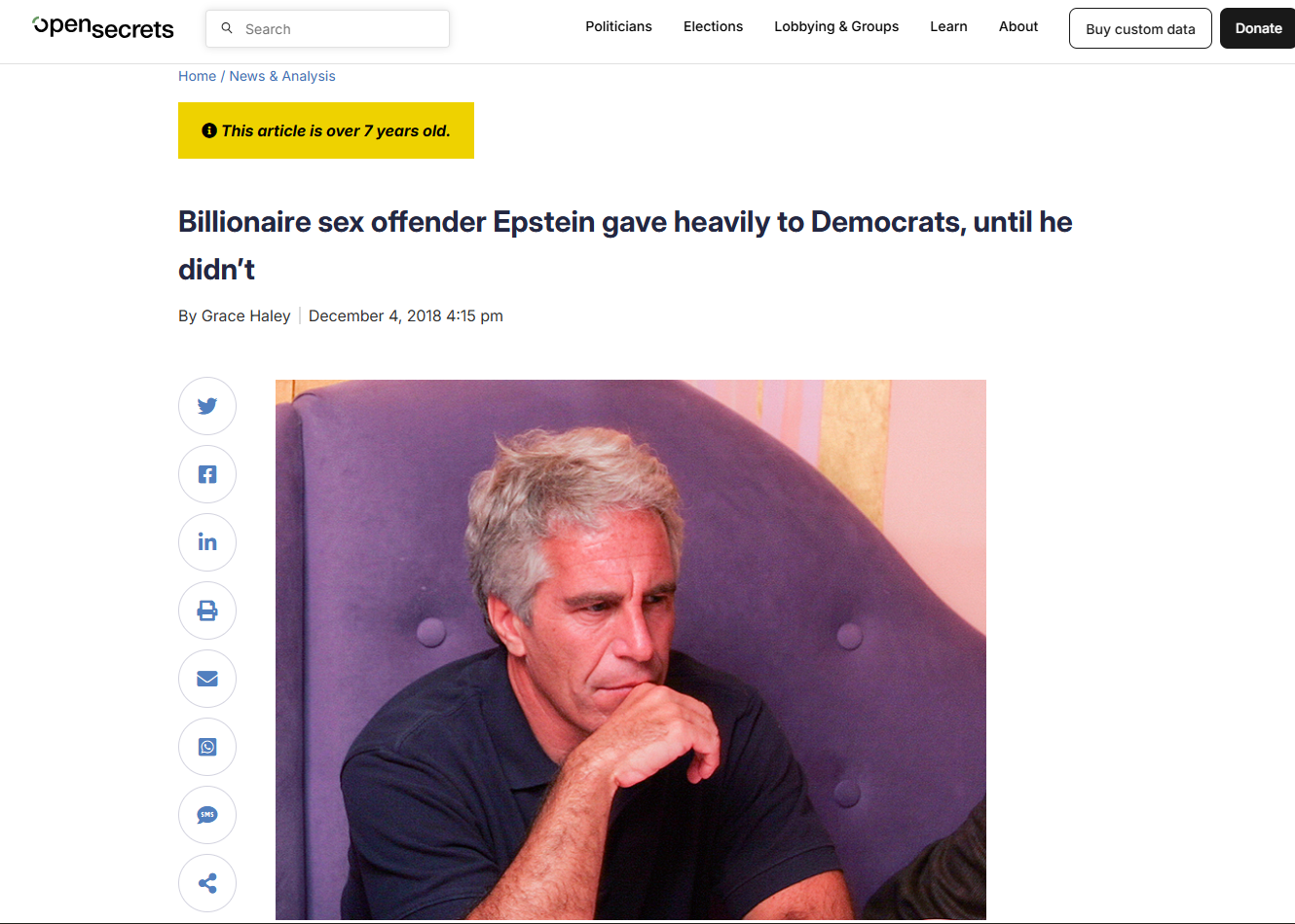1295x924 pixels.
Task: Share article on Twitter
Action: [207, 406]
